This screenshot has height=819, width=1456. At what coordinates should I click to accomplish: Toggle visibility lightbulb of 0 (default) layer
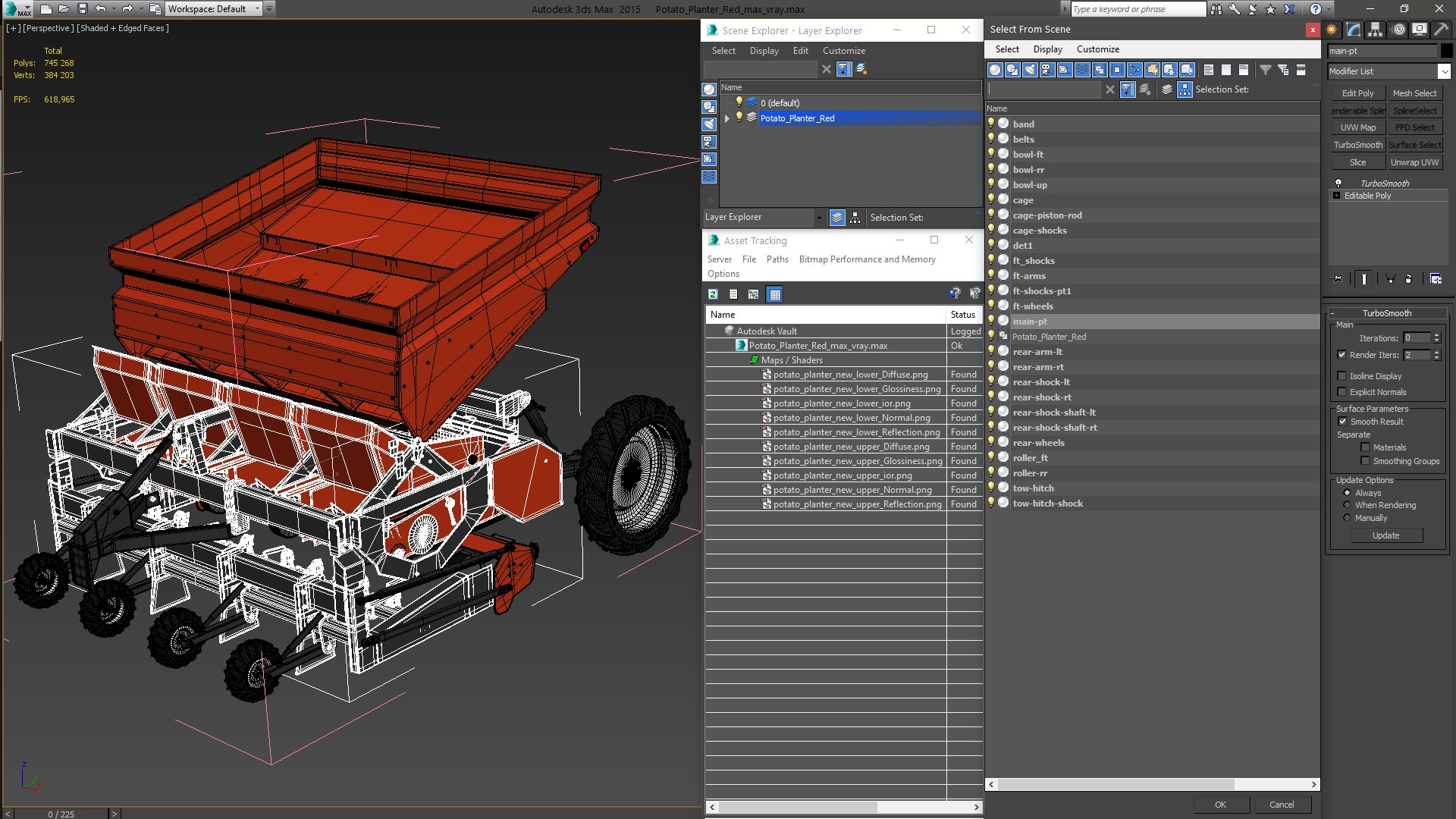[739, 102]
